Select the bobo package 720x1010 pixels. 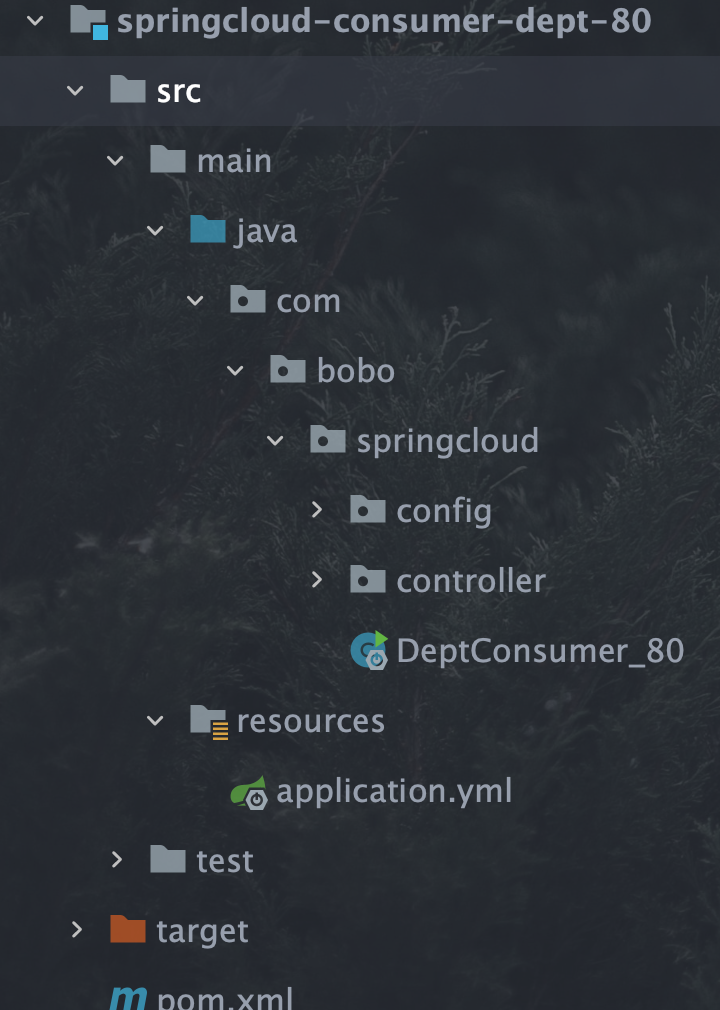(356, 371)
